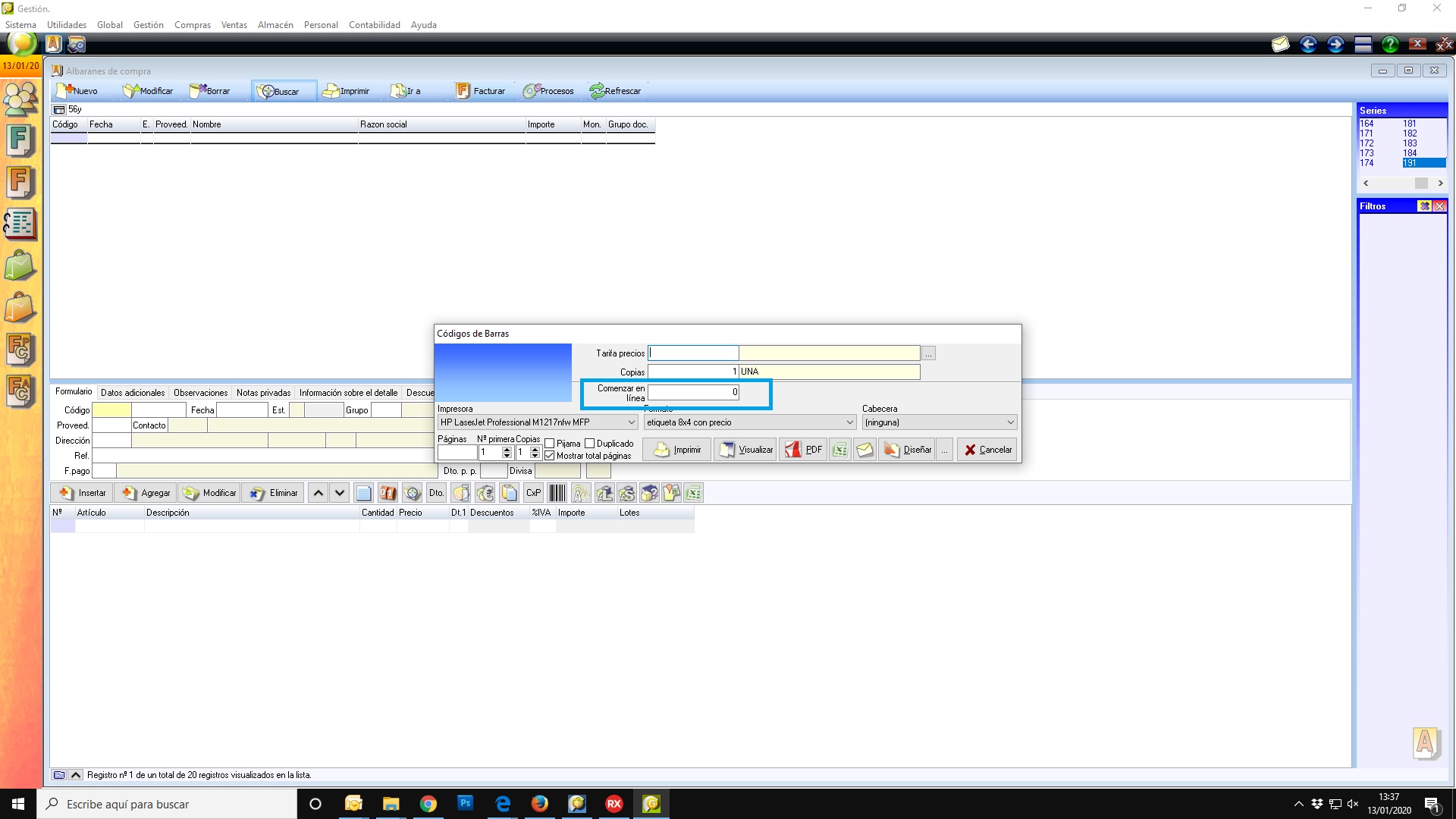Click the copy documents icon in detail toolbar
1456x819 pixels.
[x=510, y=493]
